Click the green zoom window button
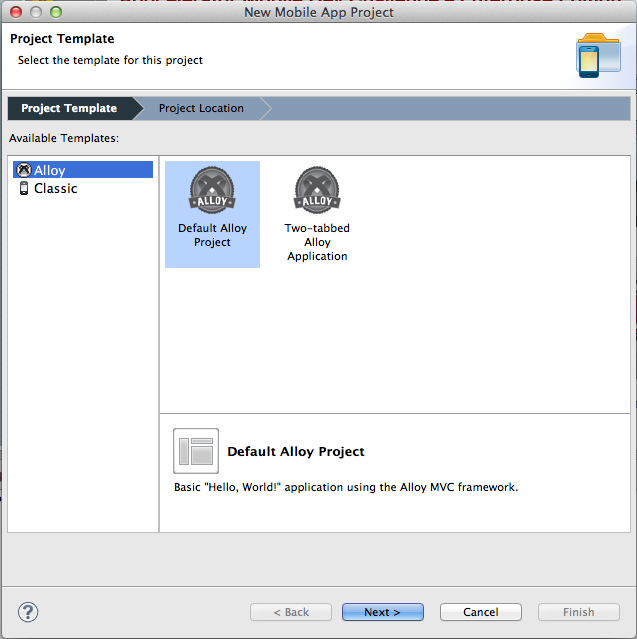 click(56, 12)
